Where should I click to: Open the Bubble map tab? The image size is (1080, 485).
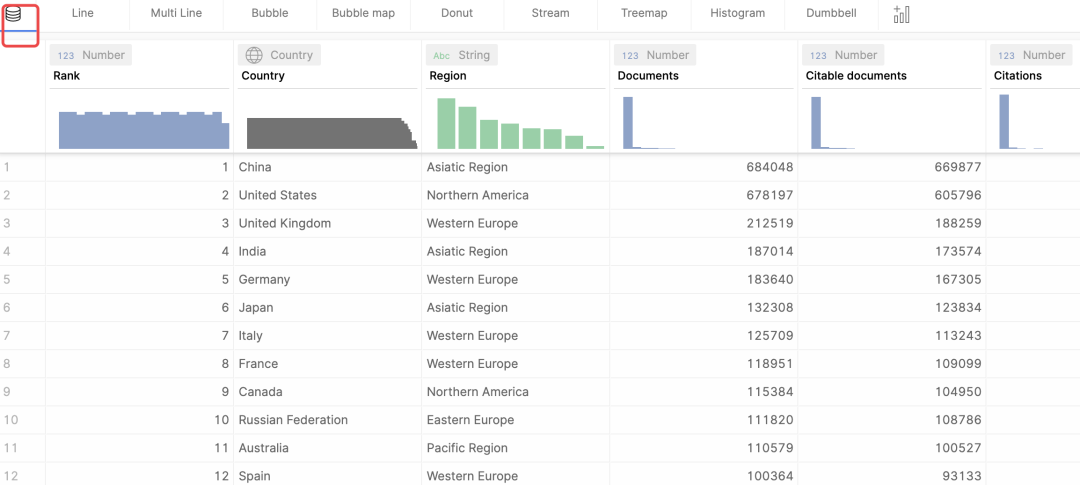tap(364, 13)
